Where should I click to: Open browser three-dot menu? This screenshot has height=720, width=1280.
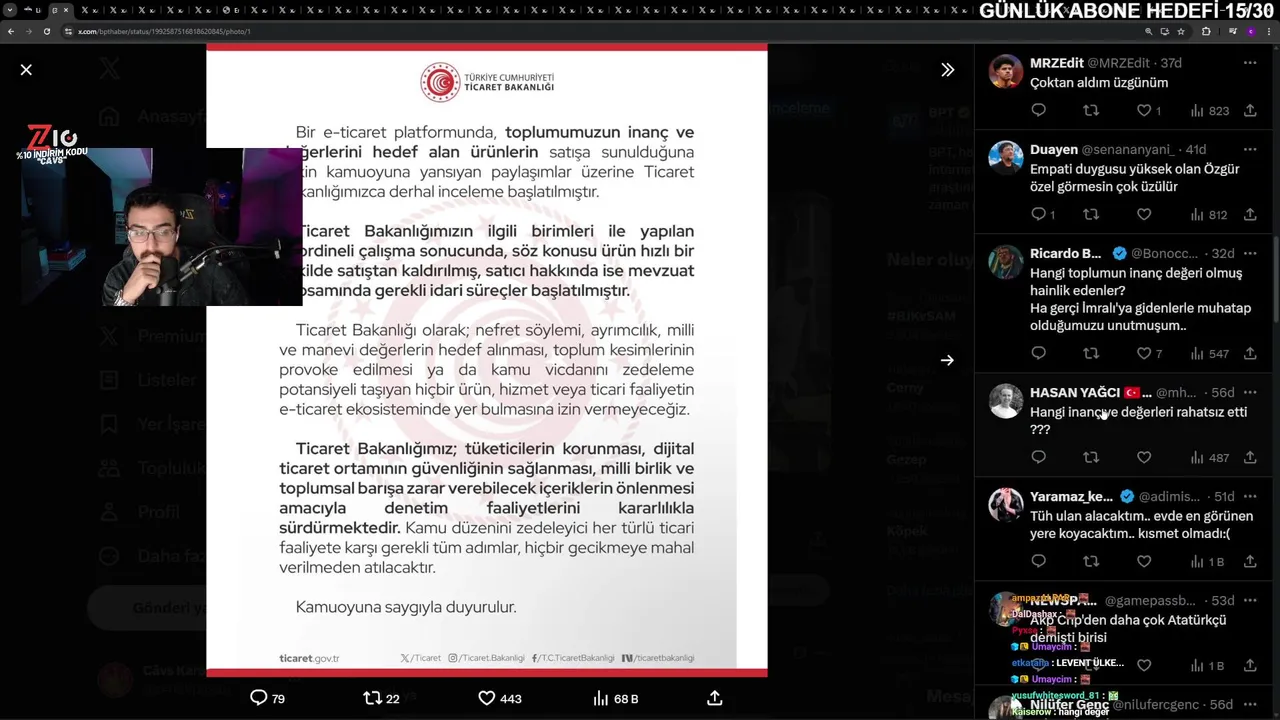(1271, 31)
